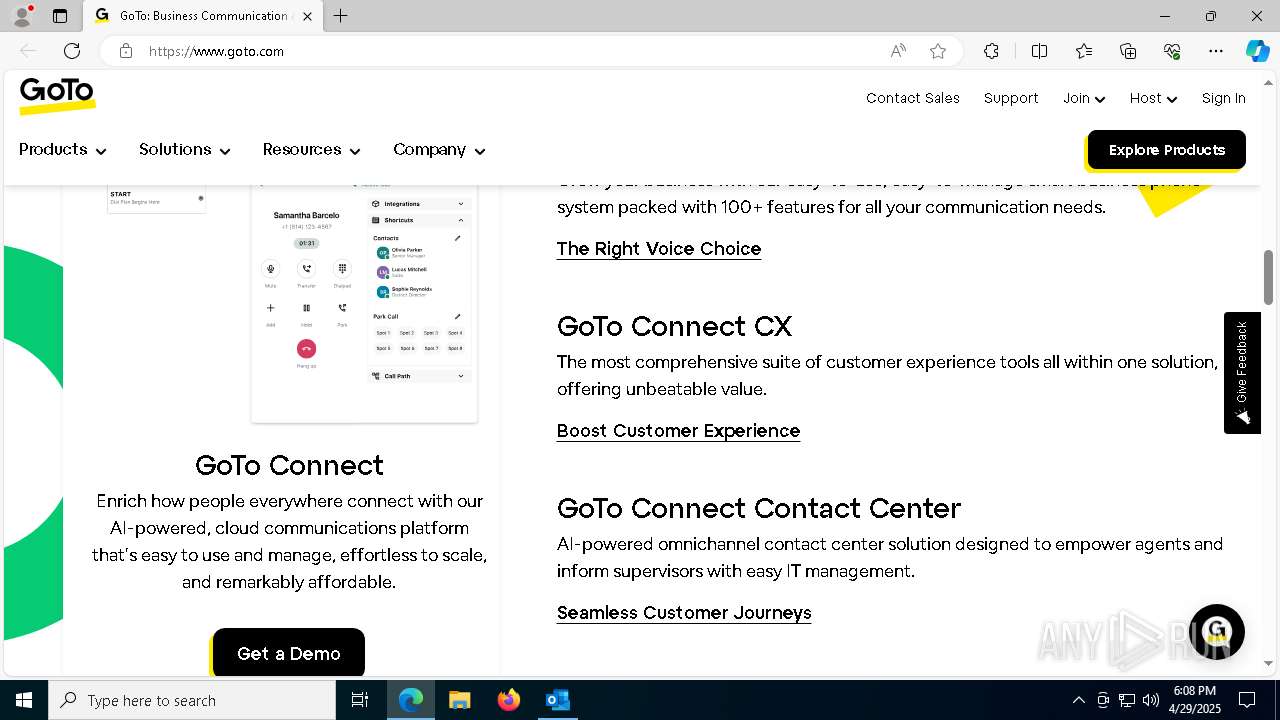Viewport: 1280px width, 720px height.
Task: Open Outlook from the taskbar
Action: [x=557, y=700]
